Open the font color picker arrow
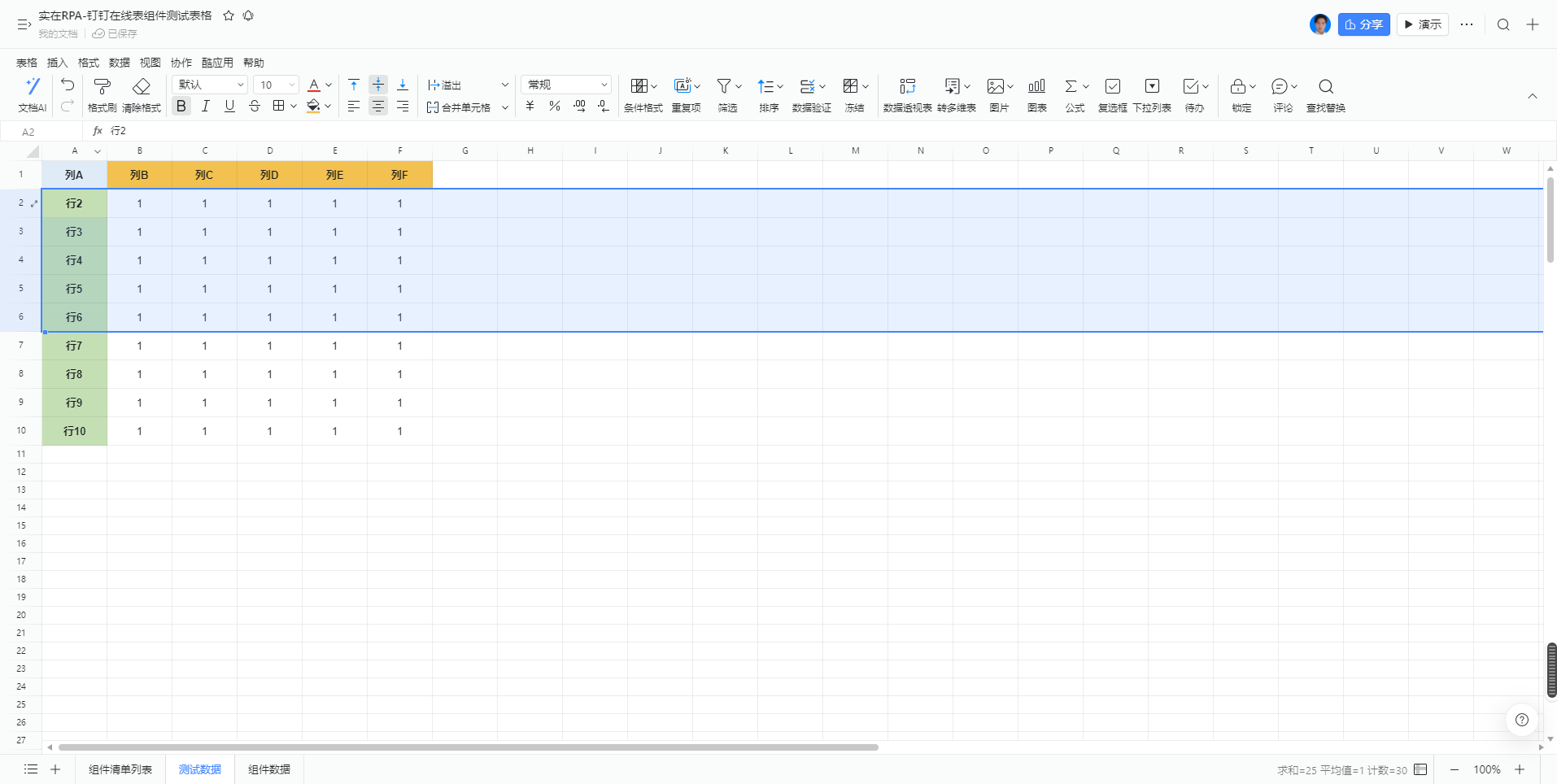Image resolution: width=1557 pixels, height=784 pixels. pos(329,85)
